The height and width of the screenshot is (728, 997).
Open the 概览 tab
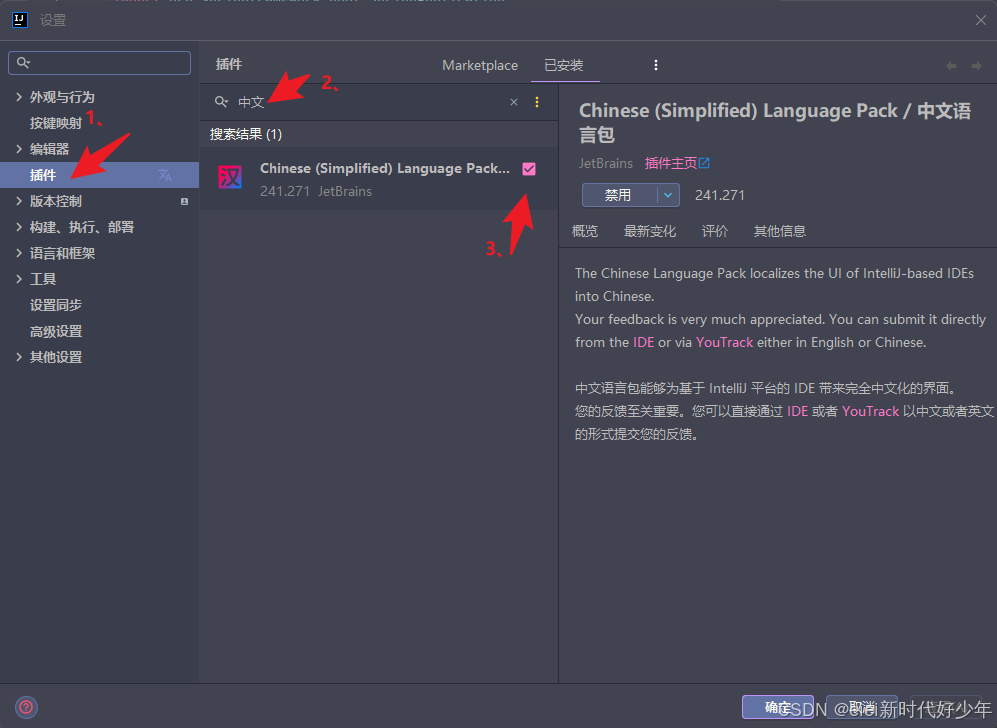click(585, 231)
